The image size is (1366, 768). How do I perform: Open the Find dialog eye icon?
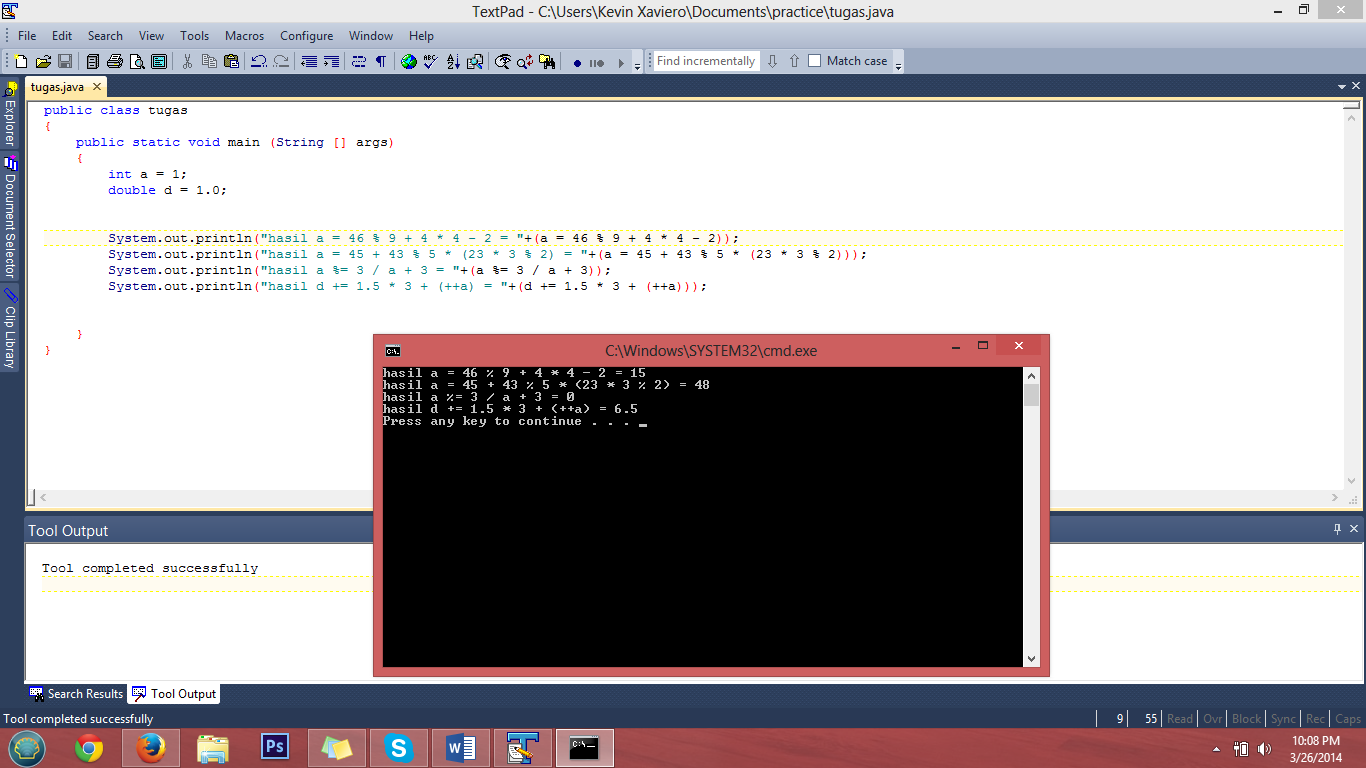tap(503, 61)
